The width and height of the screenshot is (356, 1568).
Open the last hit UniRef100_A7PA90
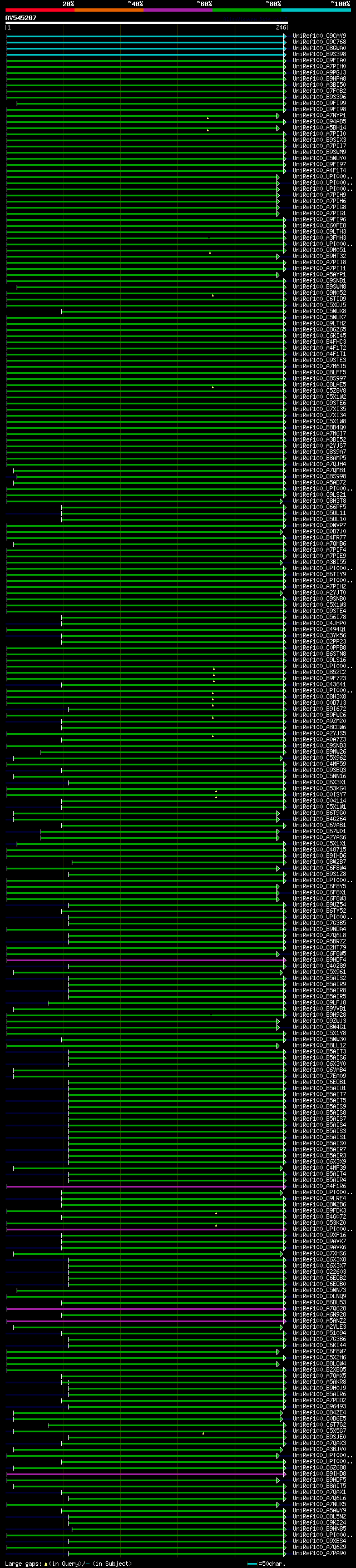(319, 1553)
